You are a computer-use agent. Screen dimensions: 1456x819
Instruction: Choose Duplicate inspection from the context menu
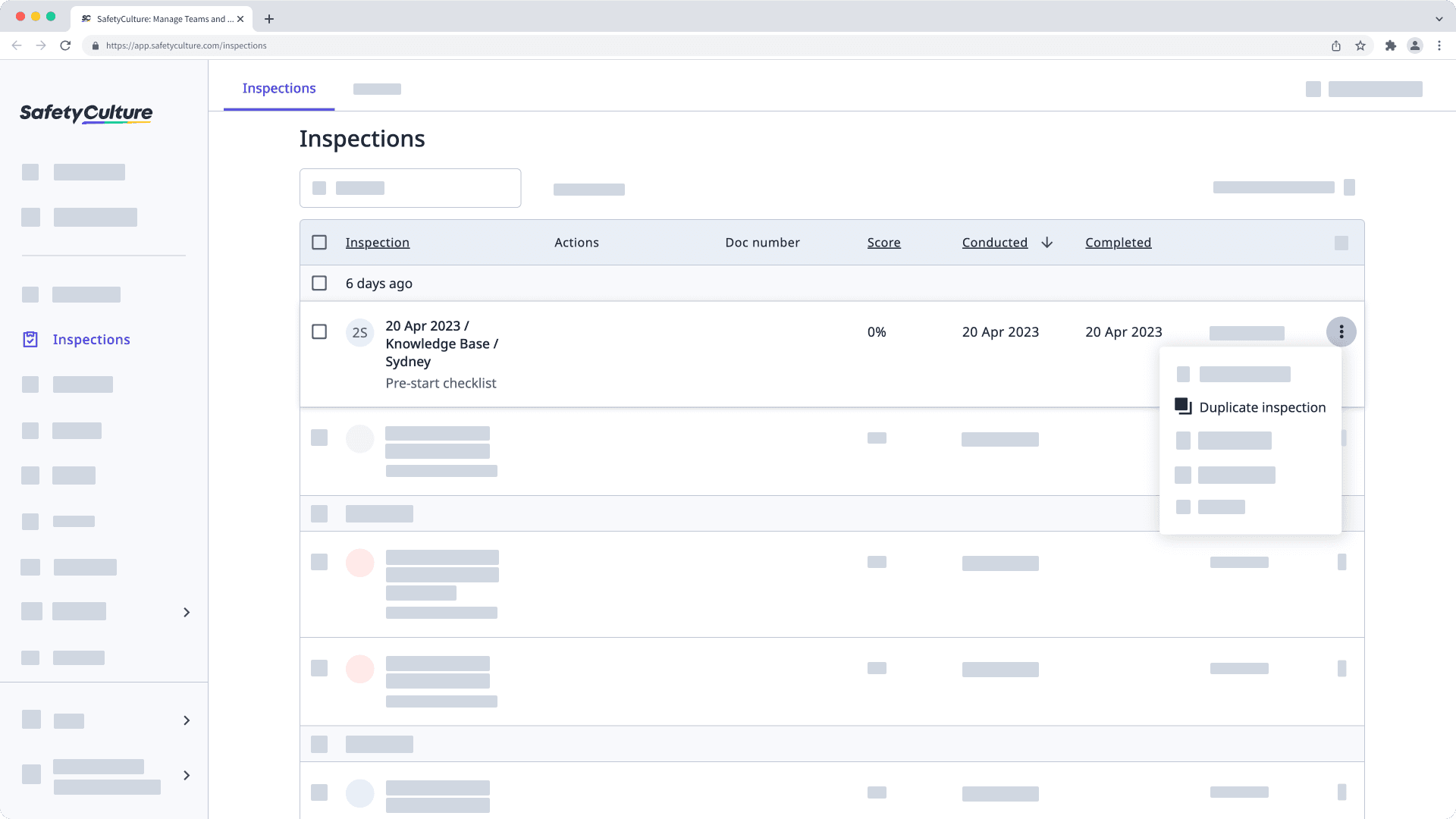pyautogui.click(x=1262, y=407)
